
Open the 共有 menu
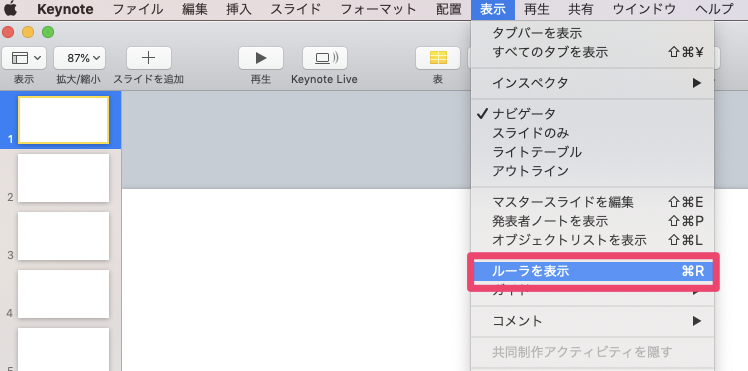coord(581,9)
